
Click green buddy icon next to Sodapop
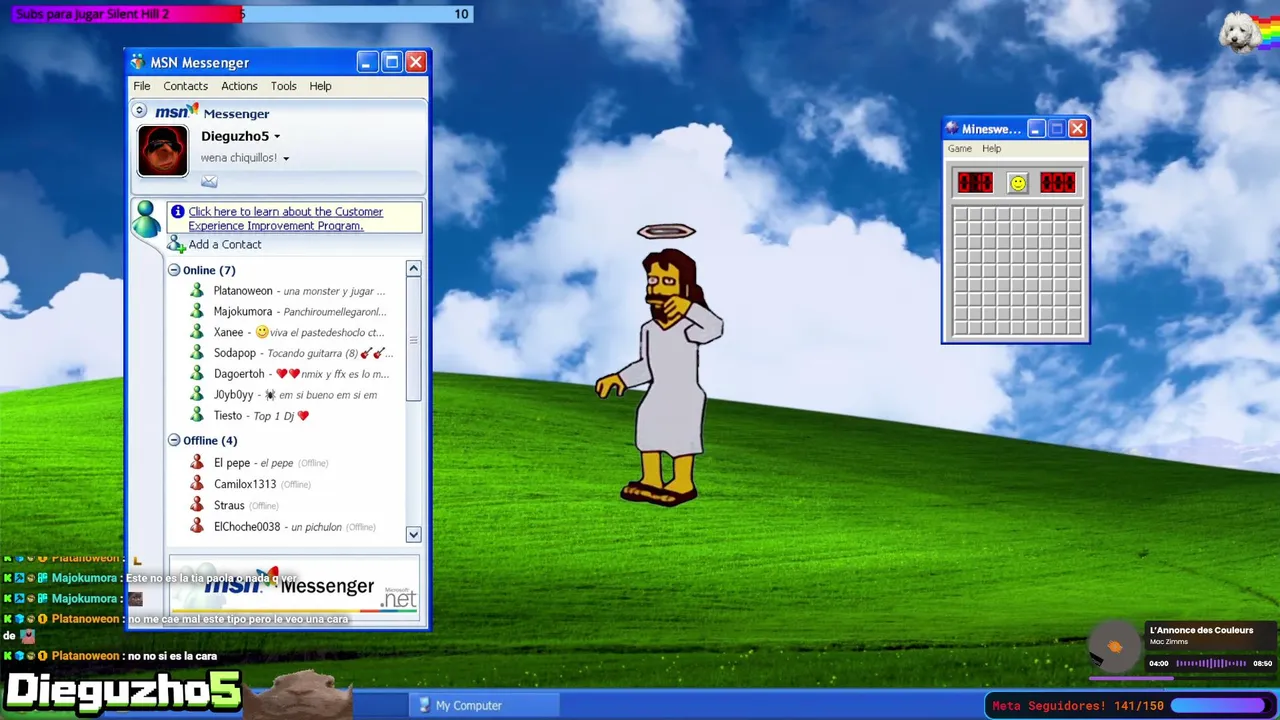[x=197, y=353]
